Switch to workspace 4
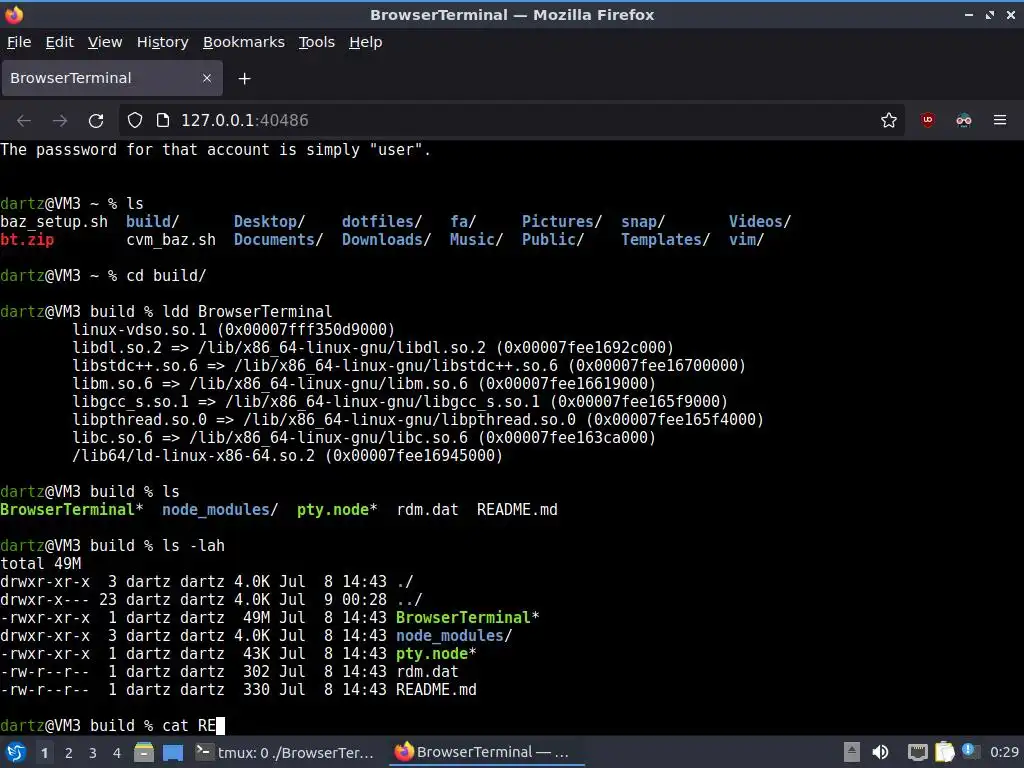 point(117,753)
